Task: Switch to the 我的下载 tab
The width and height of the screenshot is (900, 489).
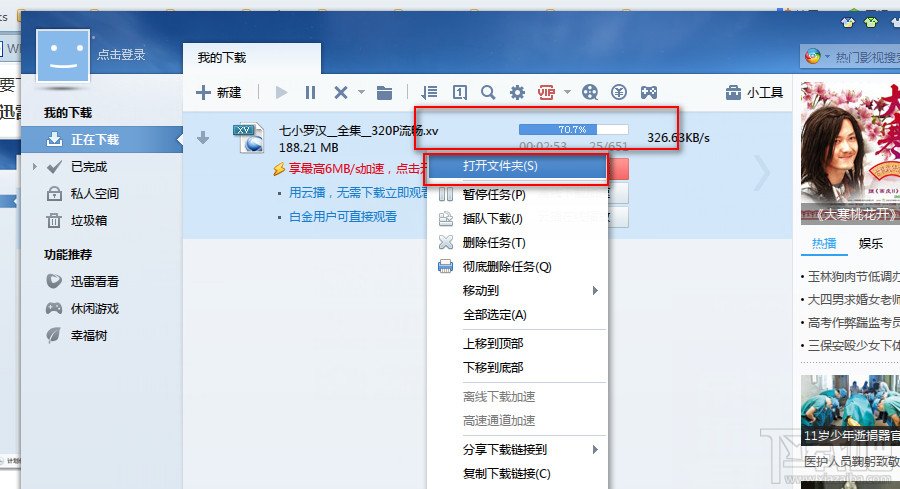Action: [x=221, y=58]
